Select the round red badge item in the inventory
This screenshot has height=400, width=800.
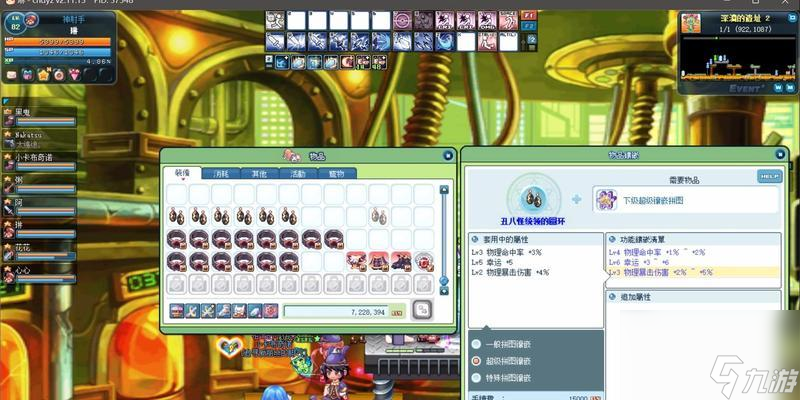pyautogui.click(x=423, y=261)
